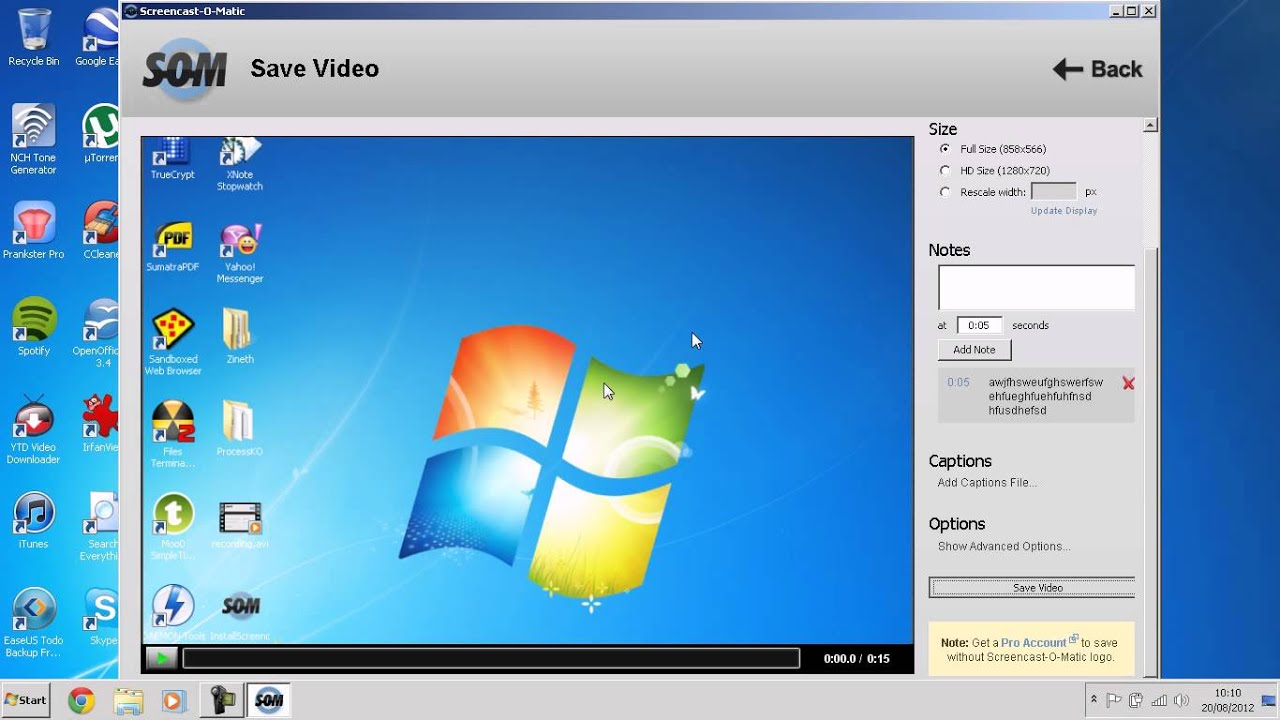Open the CCleaner desktop icon
Screen dimensions: 1280x720
tap(101, 231)
